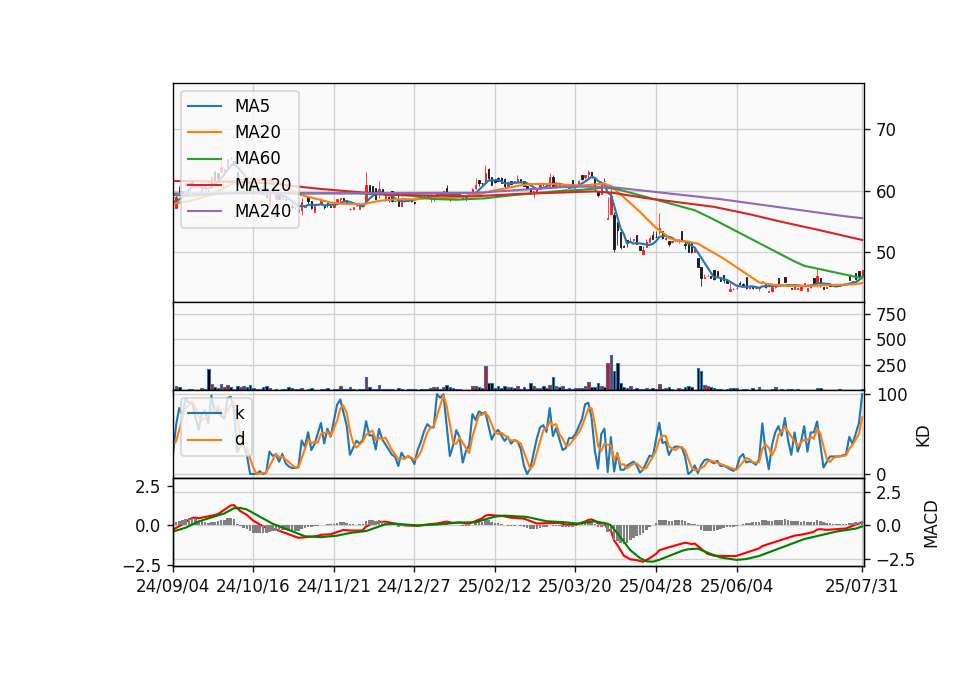Click the 'd' label in KD legend
960x690 pixels.
[239, 439]
